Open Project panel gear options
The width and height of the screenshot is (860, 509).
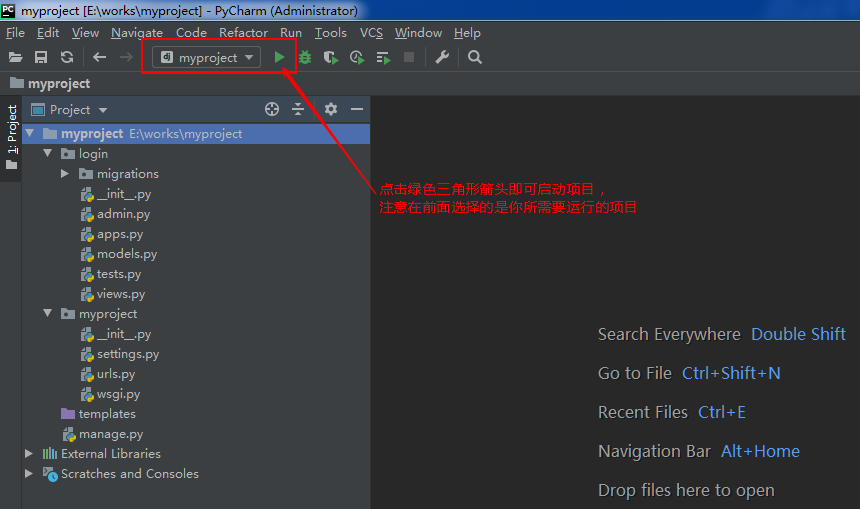331,109
